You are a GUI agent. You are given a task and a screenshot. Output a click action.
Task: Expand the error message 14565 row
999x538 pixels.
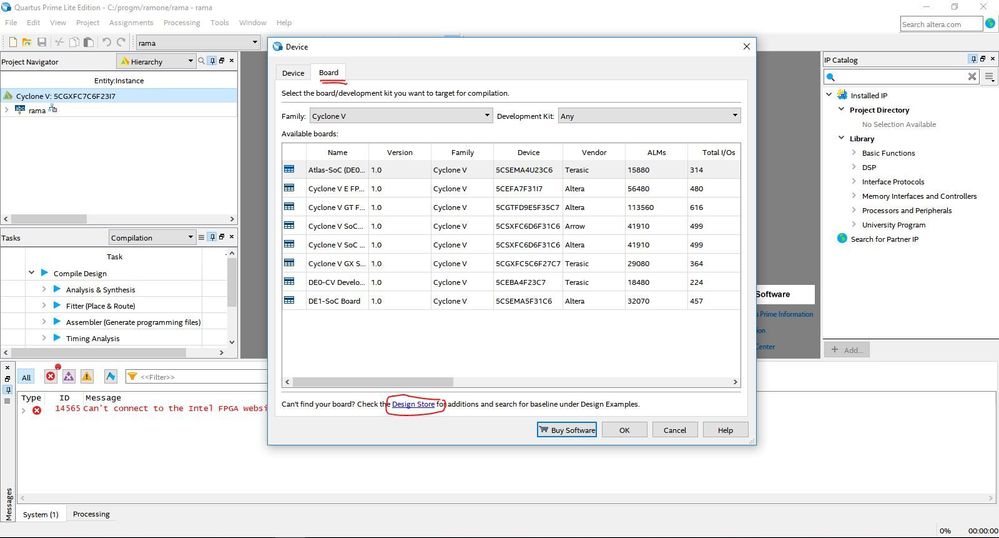[24, 410]
